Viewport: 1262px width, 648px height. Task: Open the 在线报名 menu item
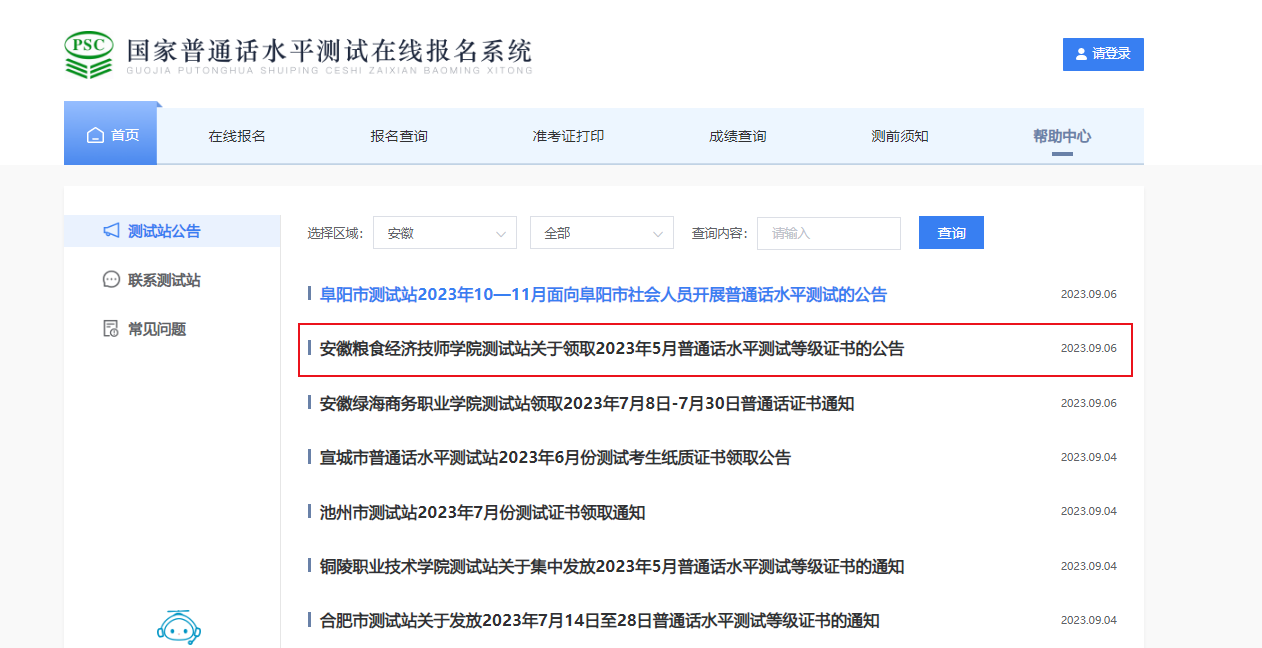point(237,136)
